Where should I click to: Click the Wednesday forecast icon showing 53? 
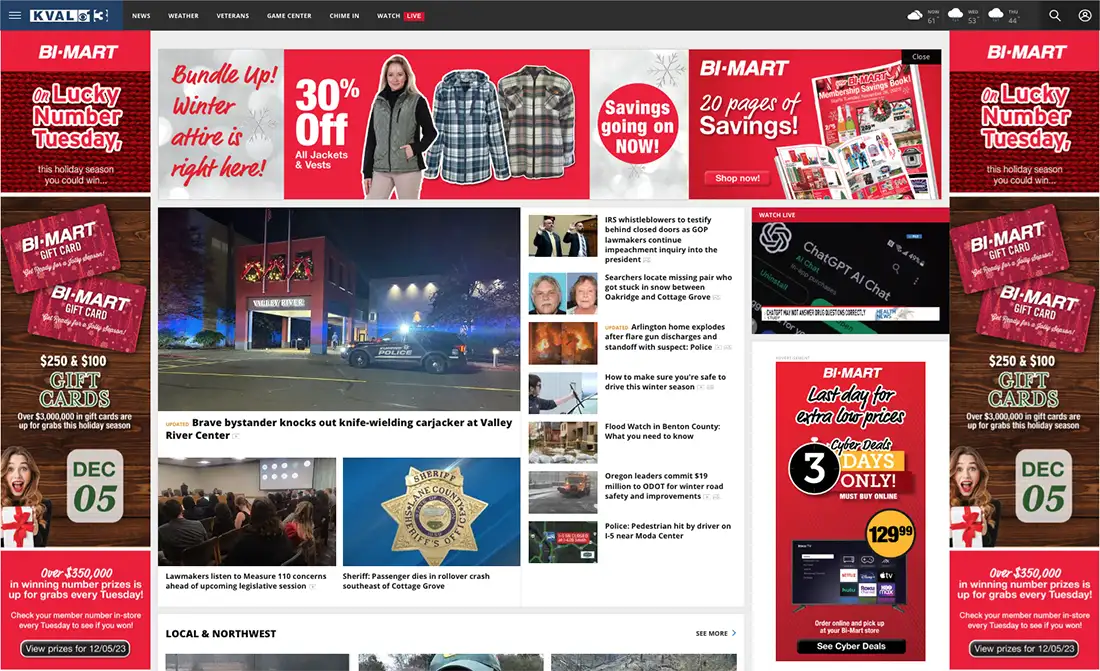point(955,14)
